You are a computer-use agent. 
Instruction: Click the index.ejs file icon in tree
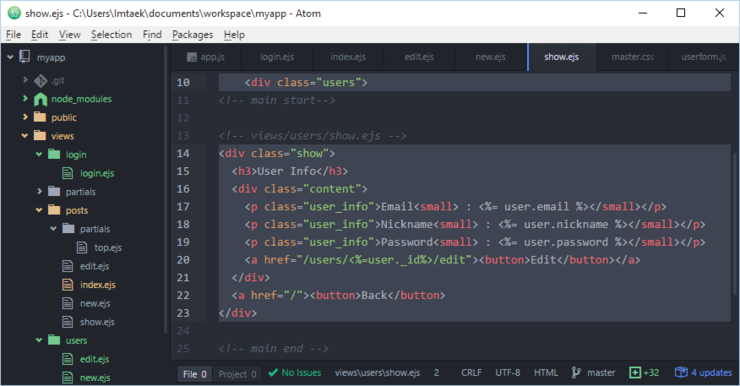67,285
